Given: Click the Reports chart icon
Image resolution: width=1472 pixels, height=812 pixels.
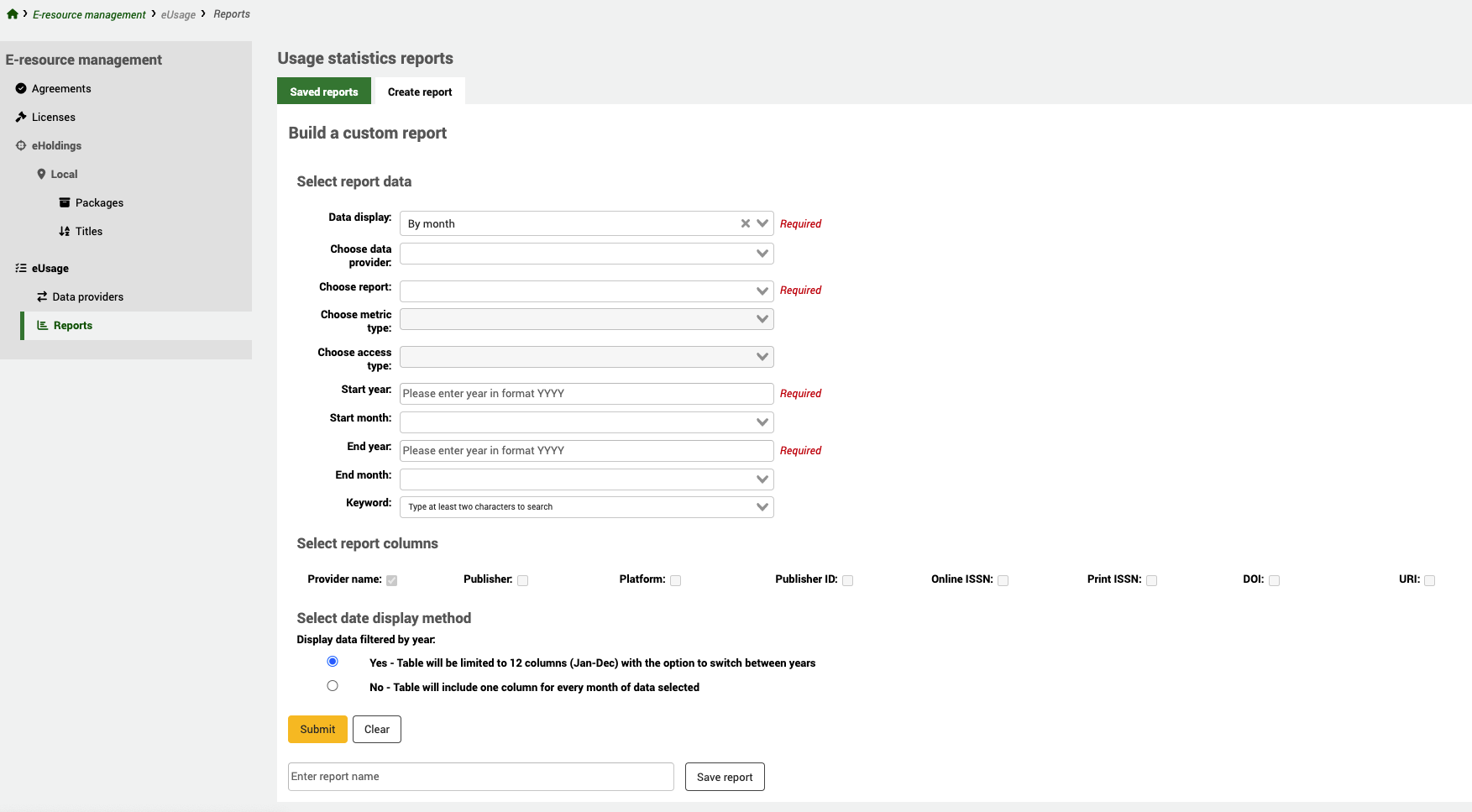Looking at the screenshot, I should point(42,325).
